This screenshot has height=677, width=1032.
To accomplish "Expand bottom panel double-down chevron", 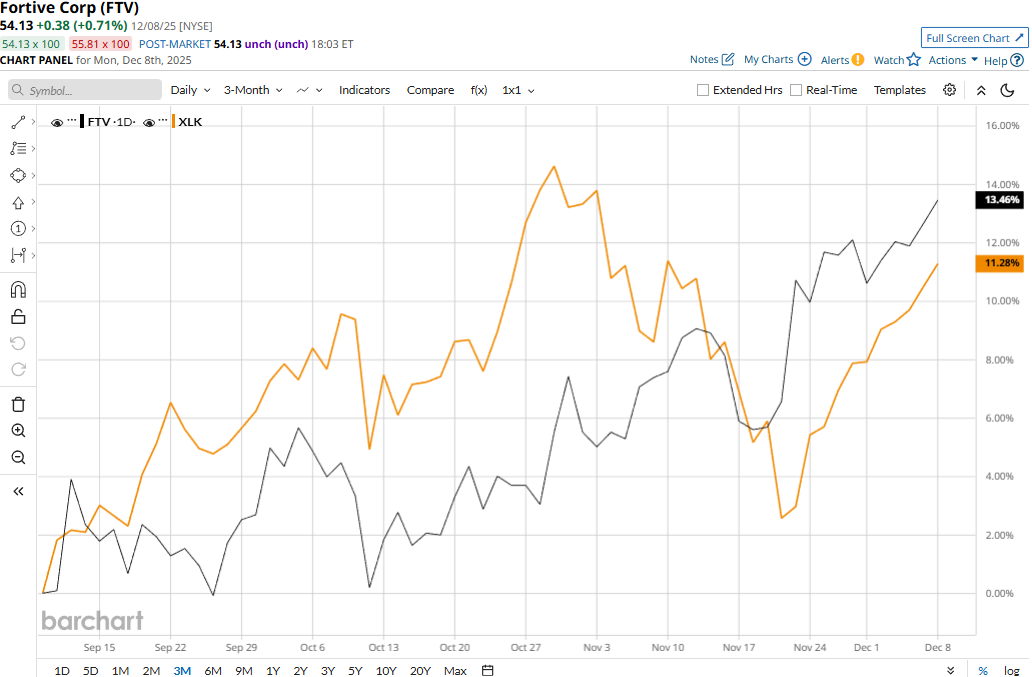I will tap(950, 670).
